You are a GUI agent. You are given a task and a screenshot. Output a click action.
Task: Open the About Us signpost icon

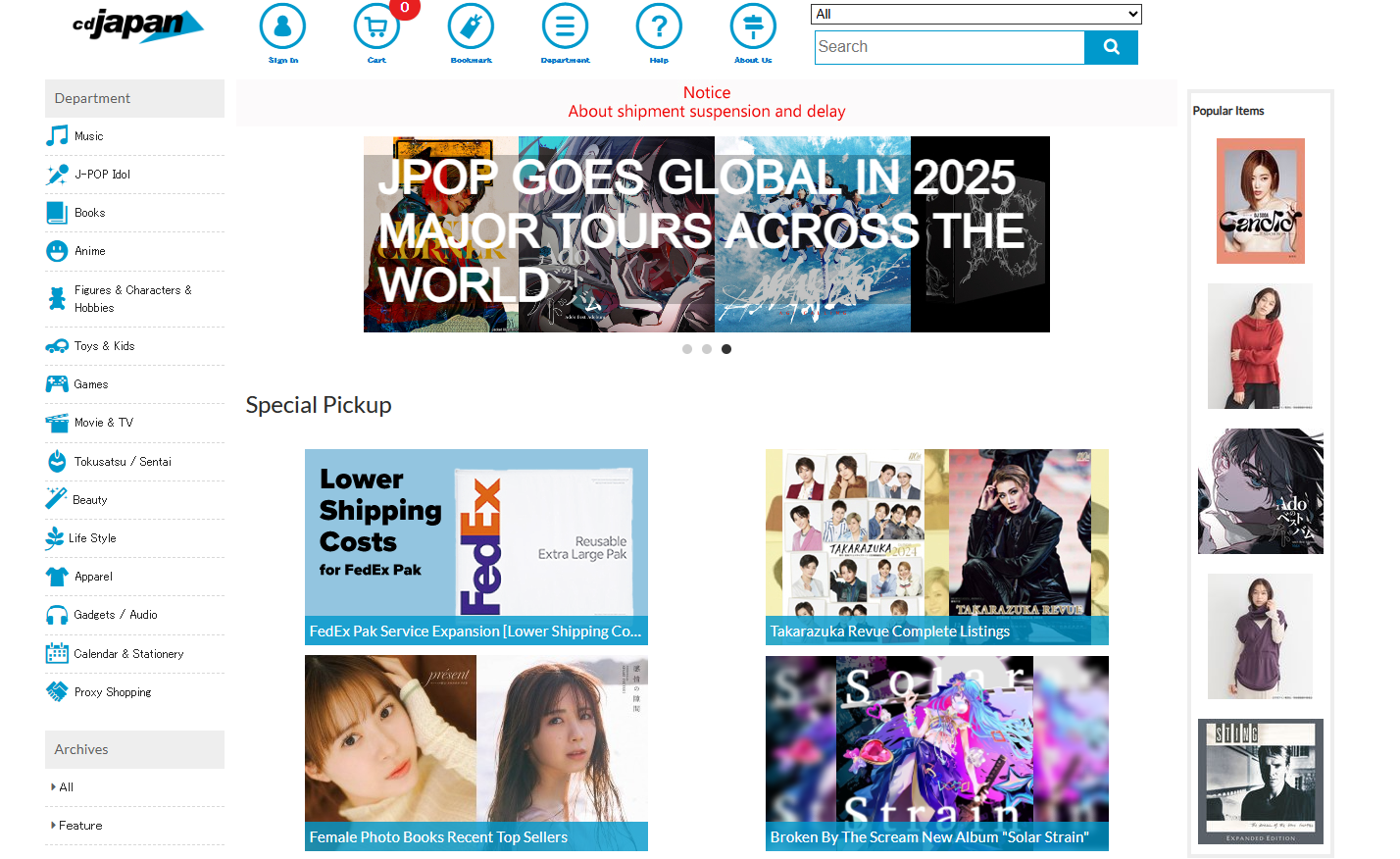pos(753,26)
